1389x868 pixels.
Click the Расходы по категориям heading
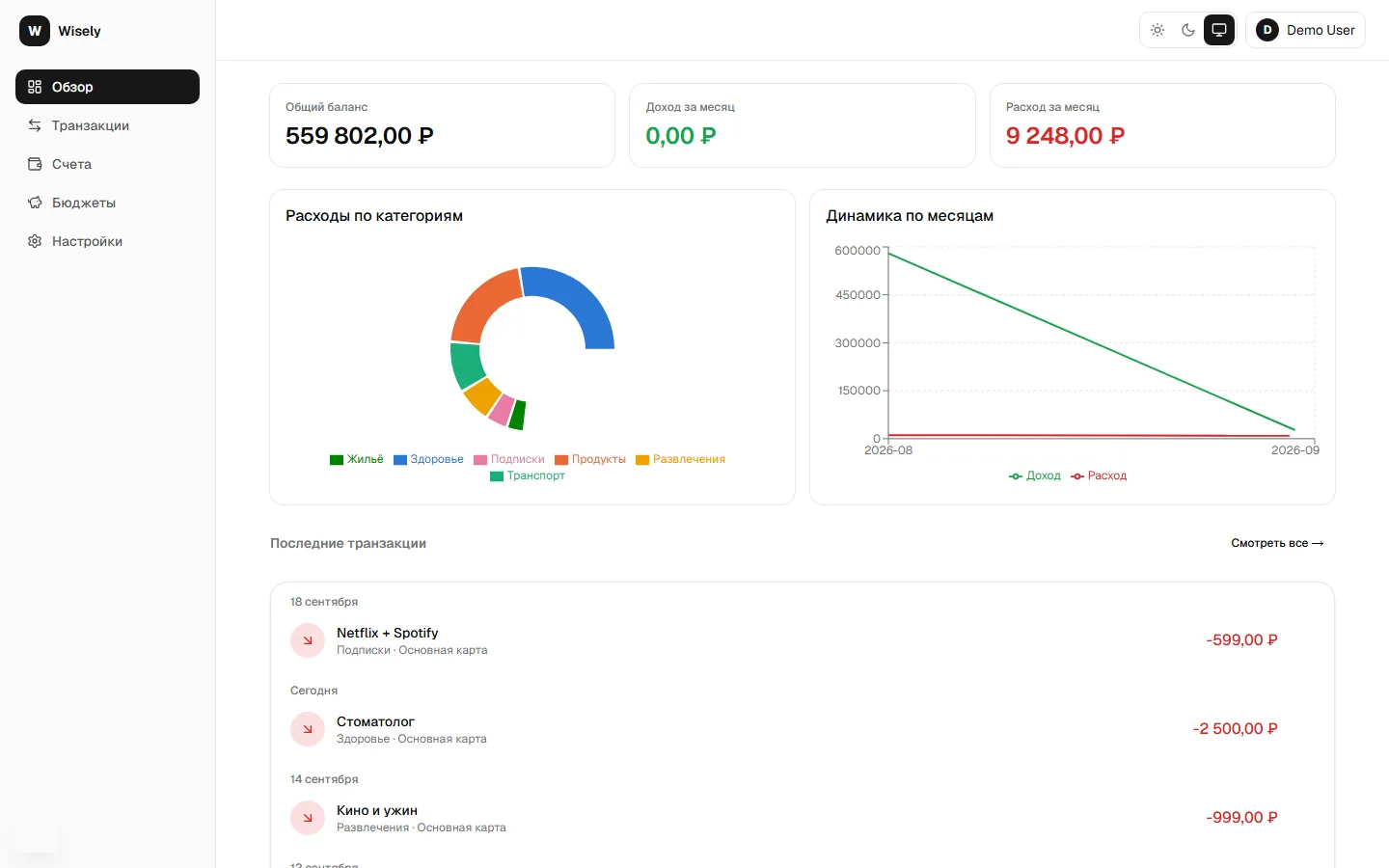(374, 216)
